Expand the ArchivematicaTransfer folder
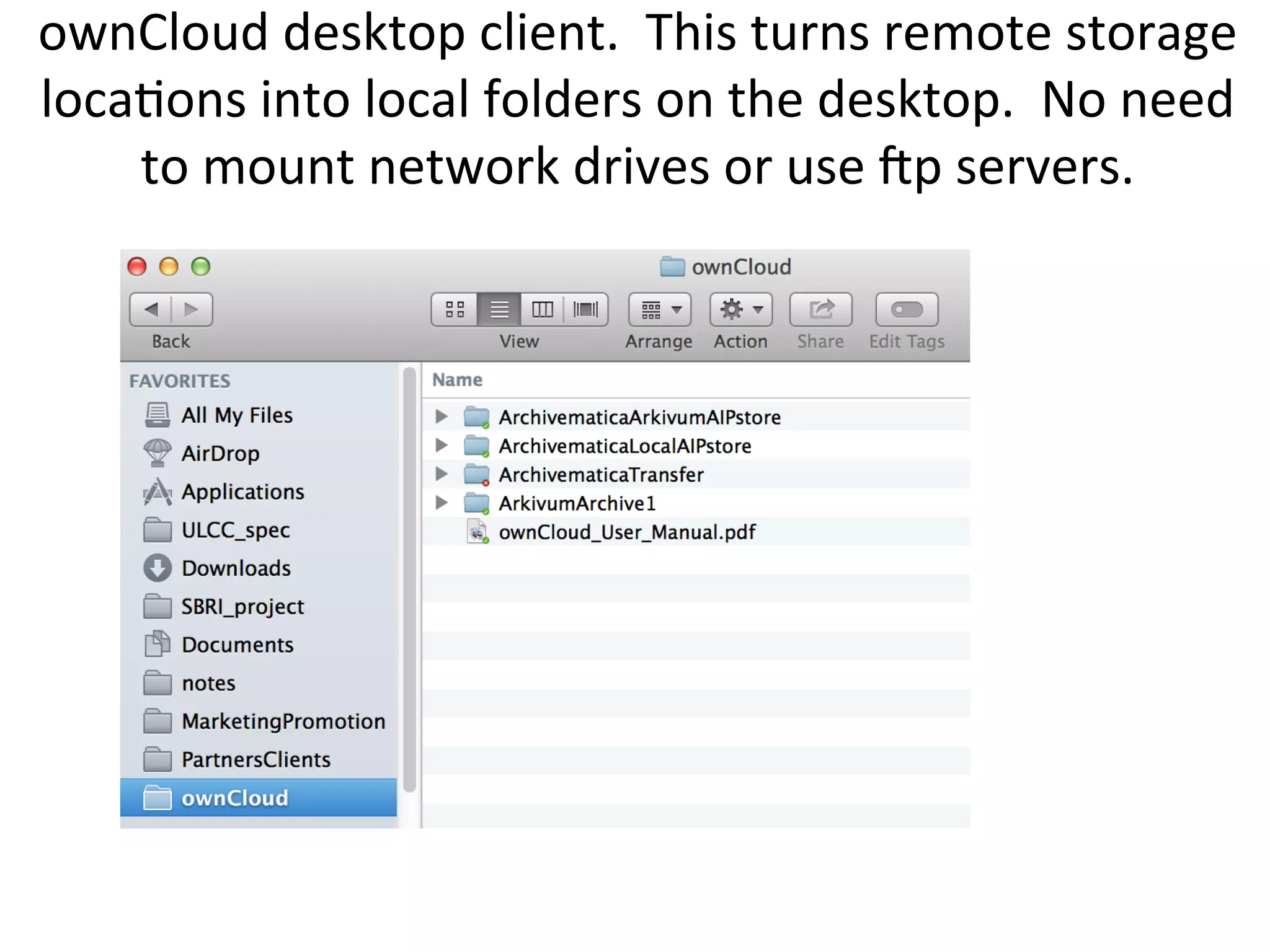Screen dimensions: 1270x952 (x=442, y=474)
